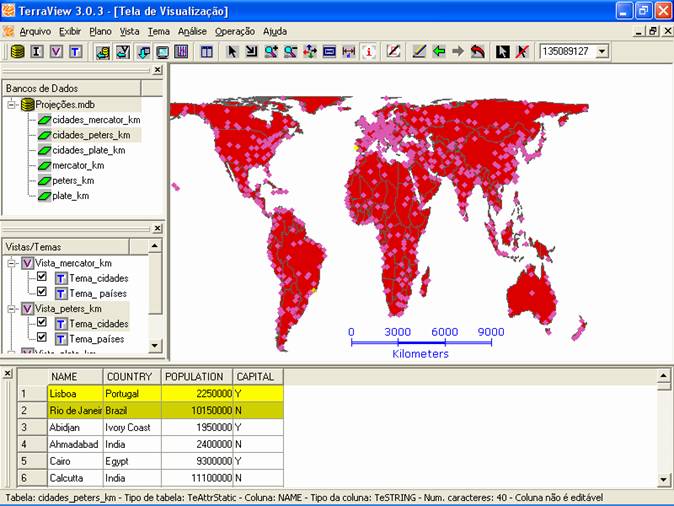Collapse the Vista_peters_km view node
Image resolution: width=674 pixels, height=506 pixels.
click(x=12, y=309)
